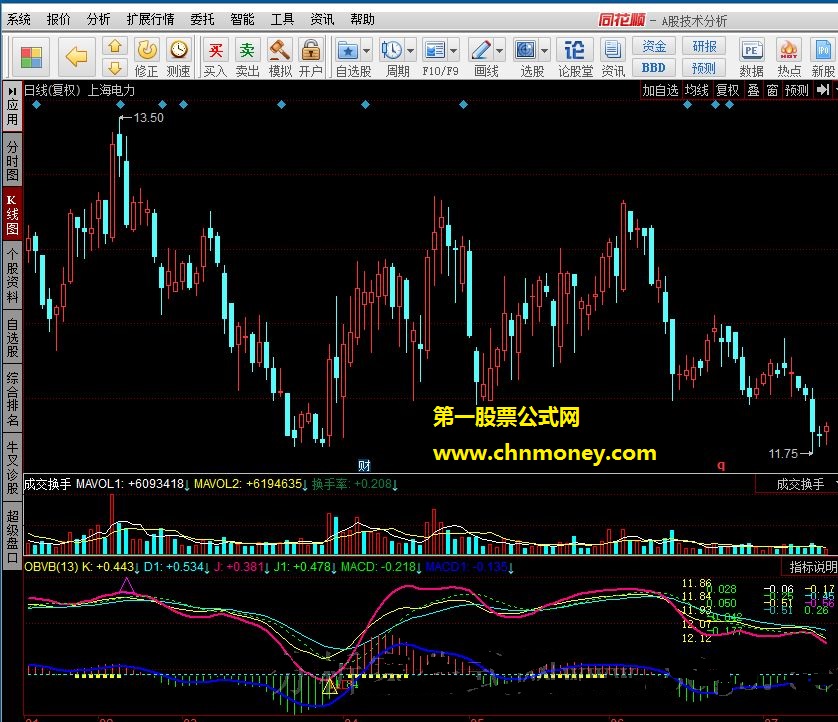The image size is (838, 722).
Task: Toggle the 均线 moving average display
Action: coord(696,90)
